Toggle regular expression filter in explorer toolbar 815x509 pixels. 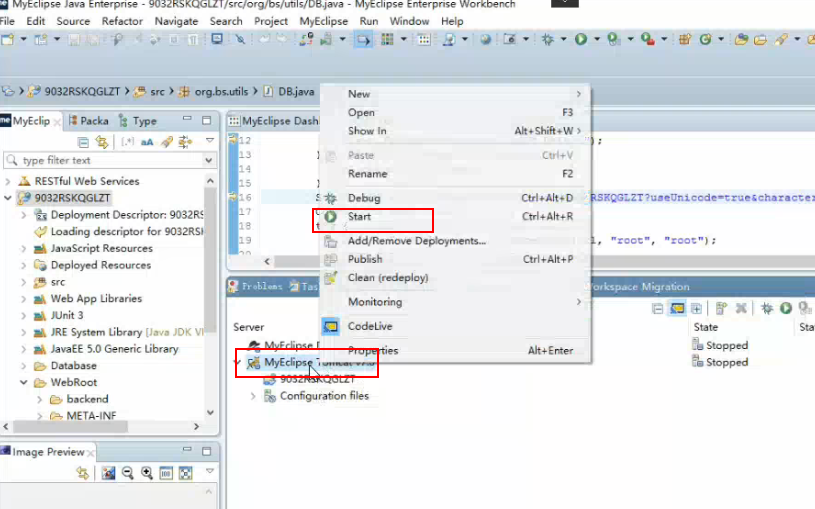click(x=127, y=141)
